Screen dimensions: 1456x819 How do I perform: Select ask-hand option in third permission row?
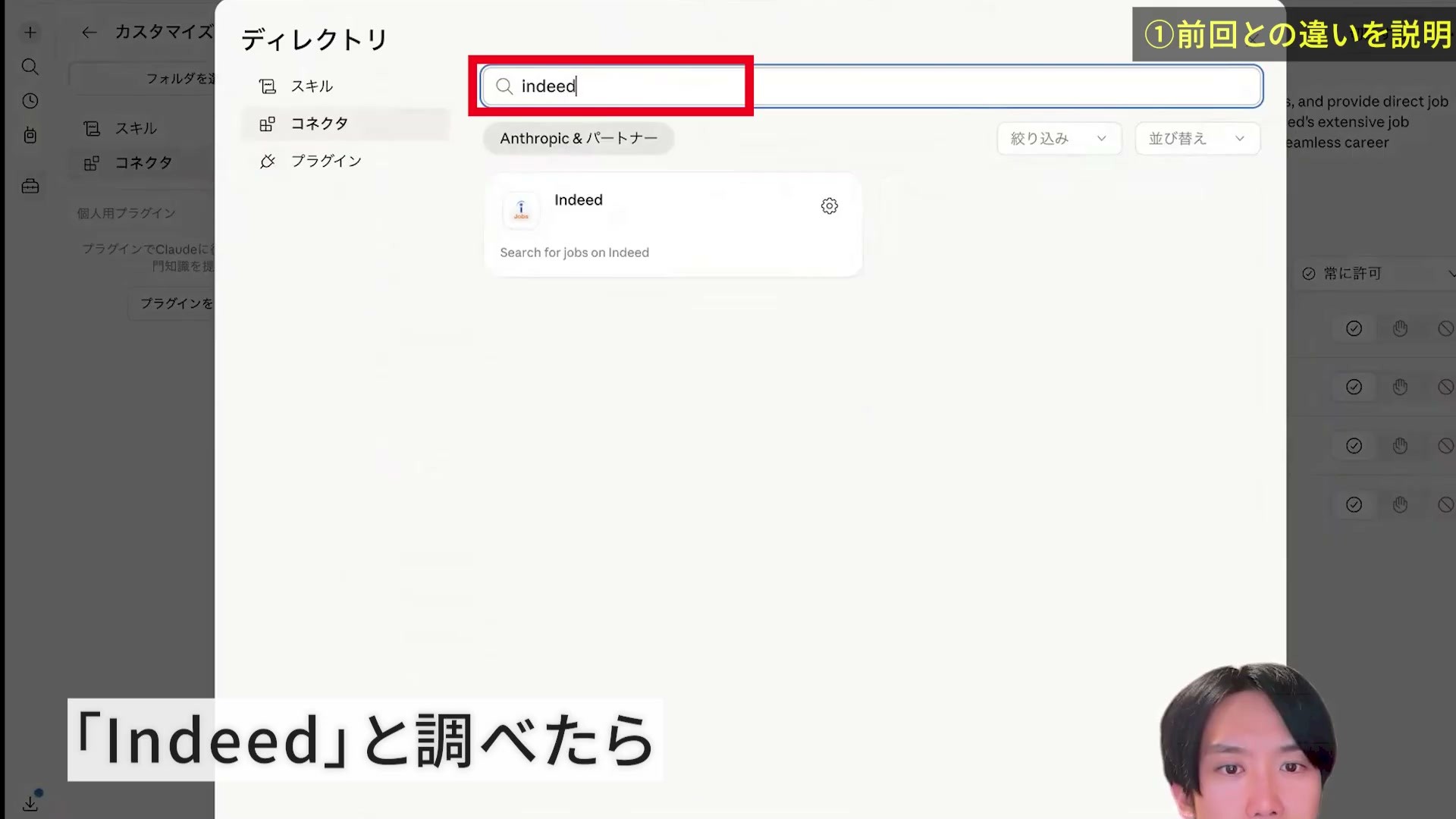point(1400,446)
